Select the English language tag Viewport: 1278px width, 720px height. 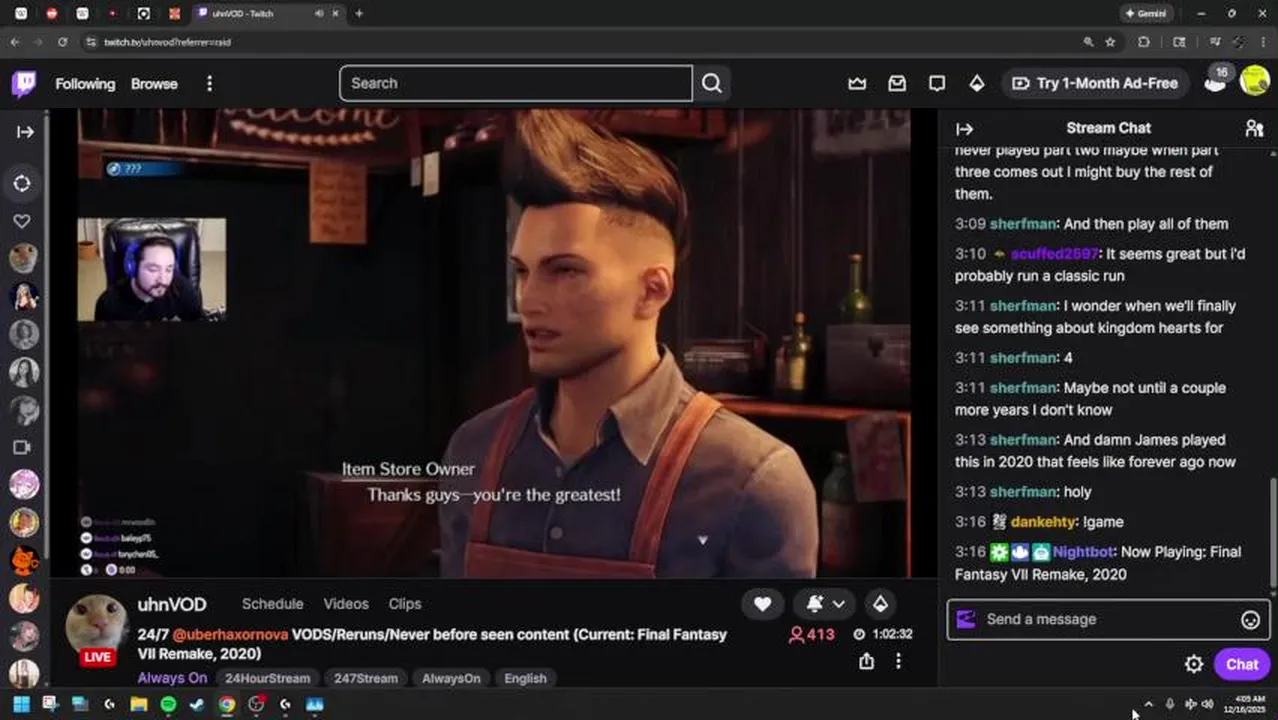coord(525,678)
